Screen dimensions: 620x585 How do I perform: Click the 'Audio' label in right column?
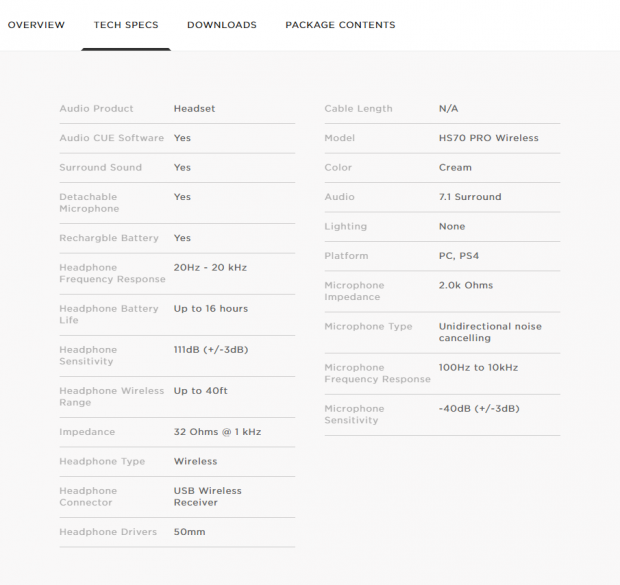click(339, 197)
